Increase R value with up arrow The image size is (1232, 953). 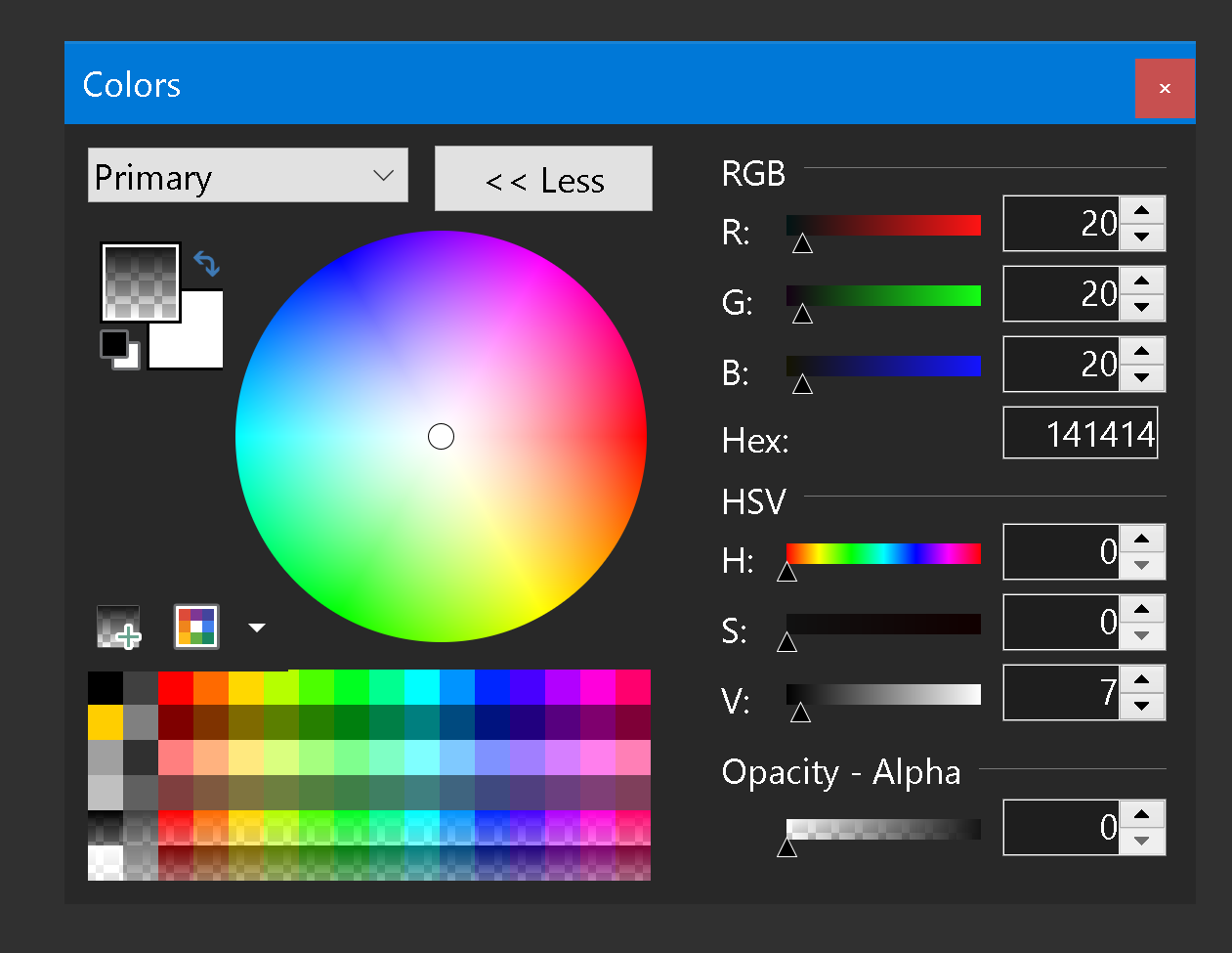[x=1142, y=210]
